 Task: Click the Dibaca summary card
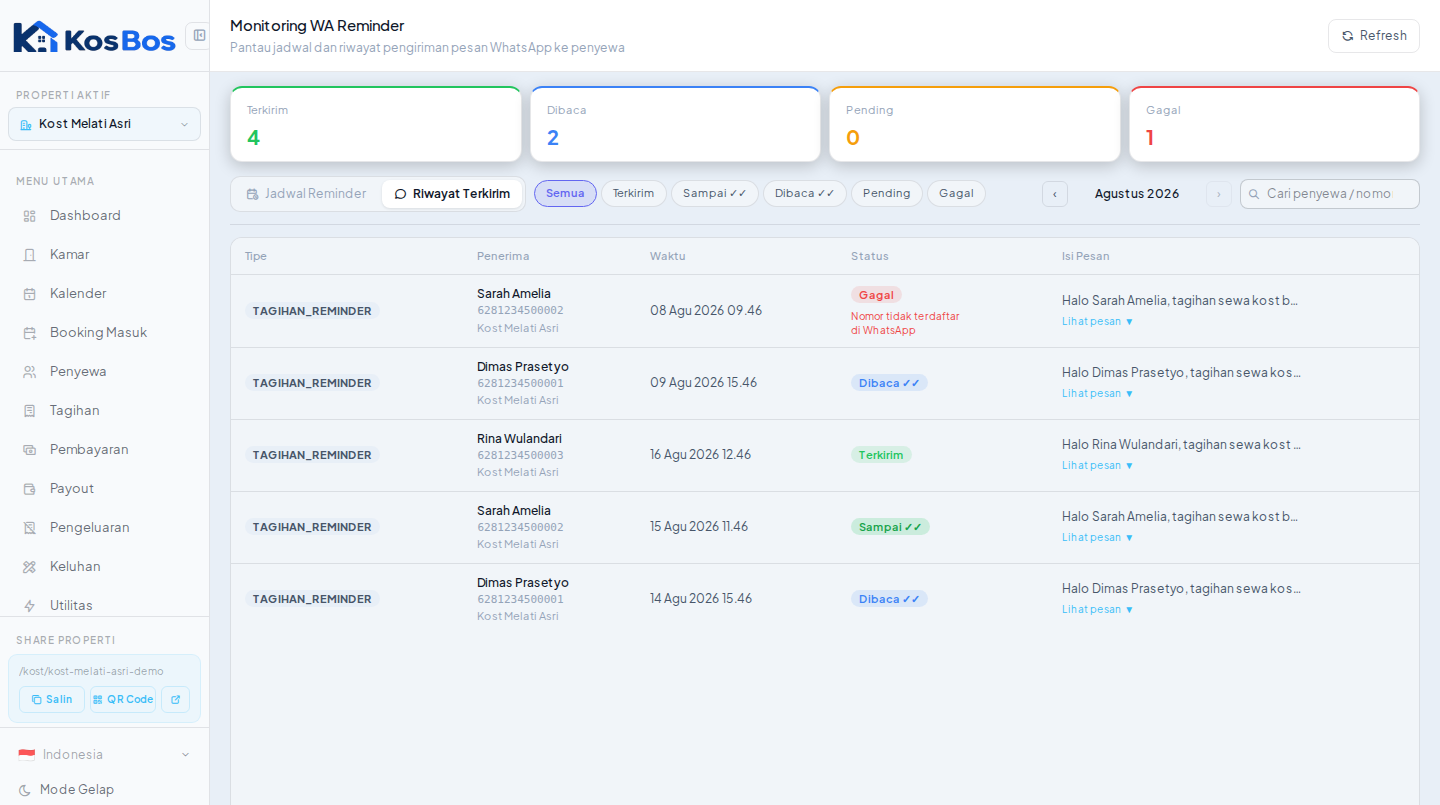tap(676, 124)
